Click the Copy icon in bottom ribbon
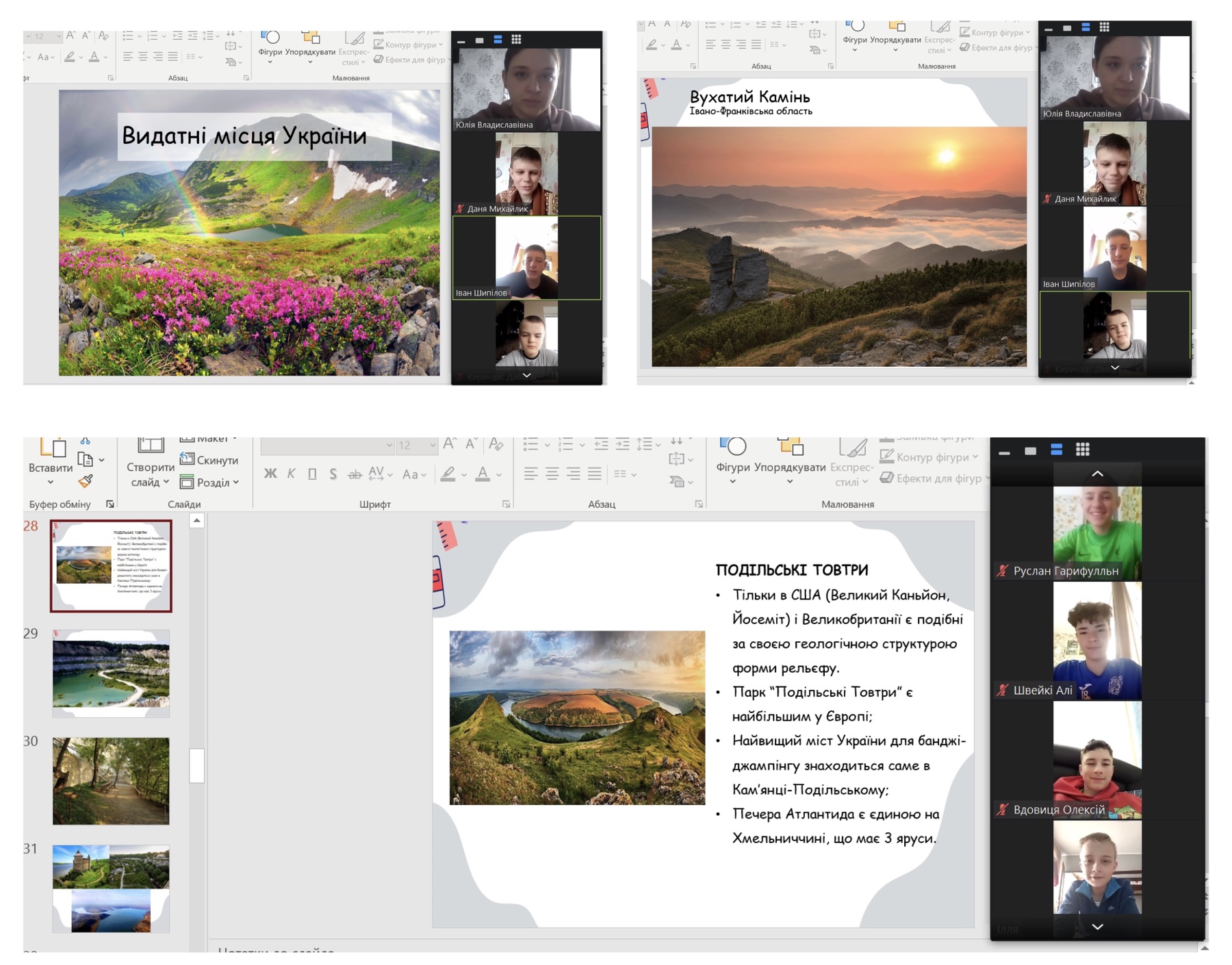Viewport: 1232px width, 965px height. coord(86,459)
